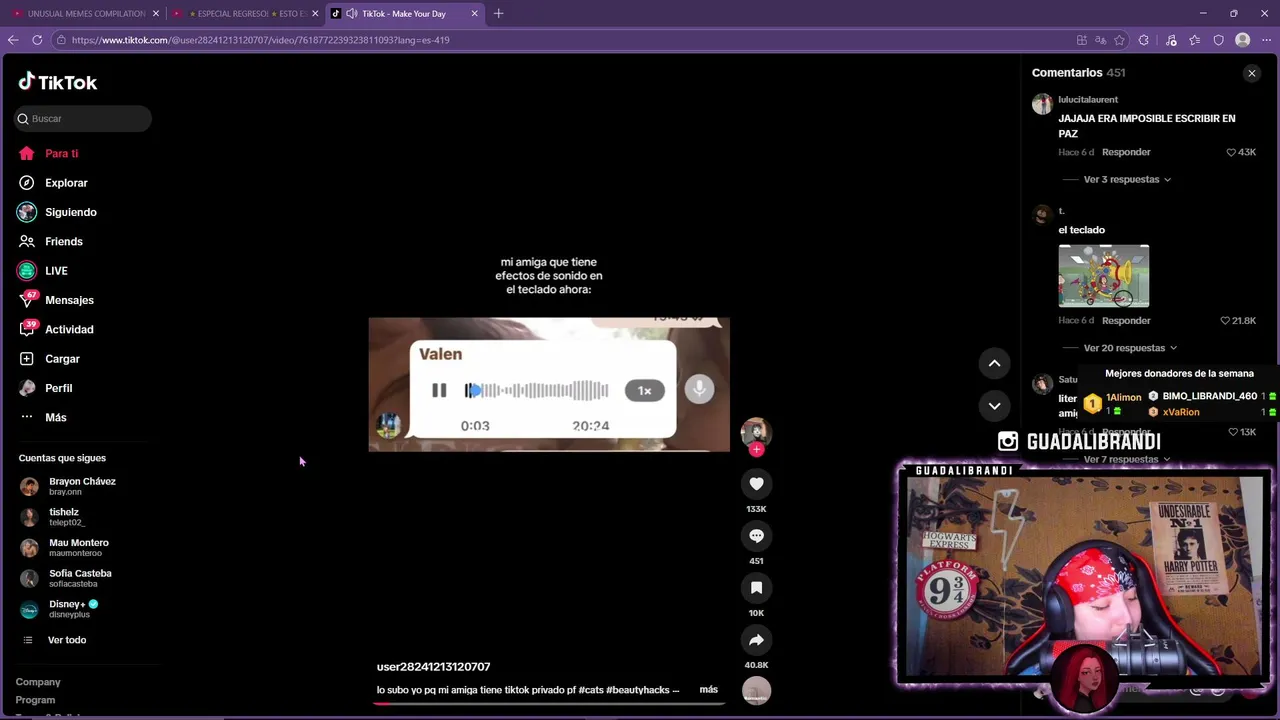Image resolution: width=1280 pixels, height=720 pixels.
Task: Follow creator with red plus badge
Action: [x=756, y=450]
